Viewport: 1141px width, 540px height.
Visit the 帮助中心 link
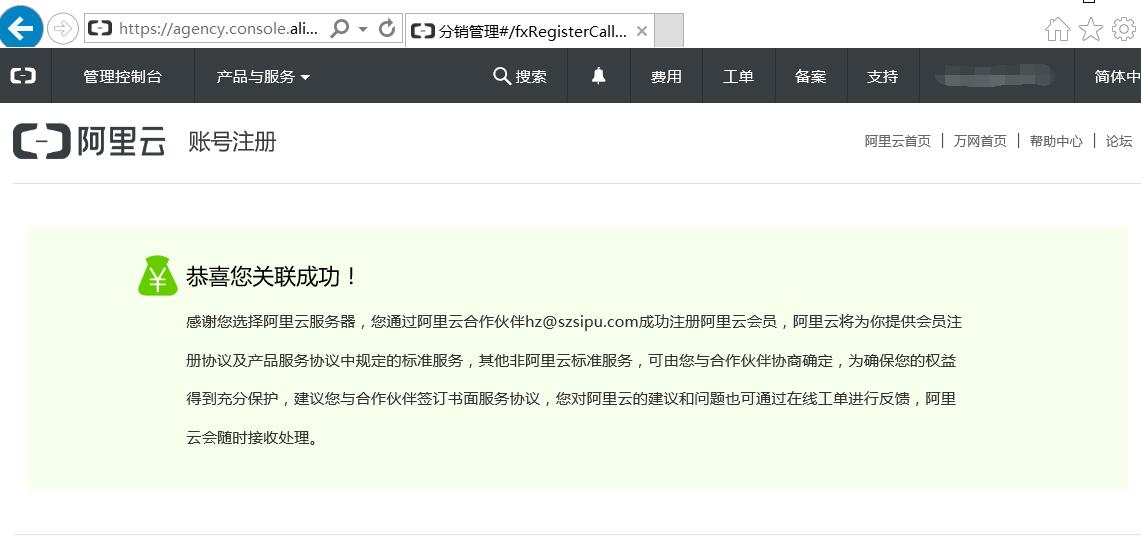1055,141
